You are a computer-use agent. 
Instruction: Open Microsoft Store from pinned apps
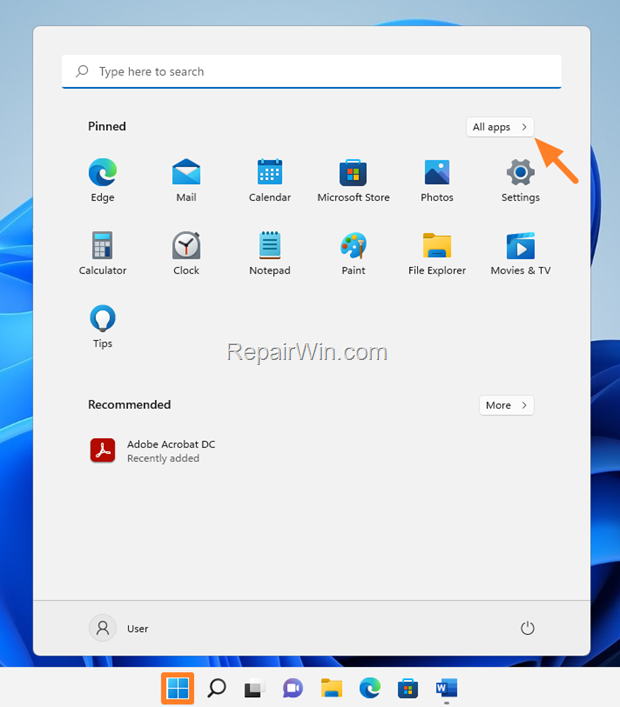tap(353, 180)
